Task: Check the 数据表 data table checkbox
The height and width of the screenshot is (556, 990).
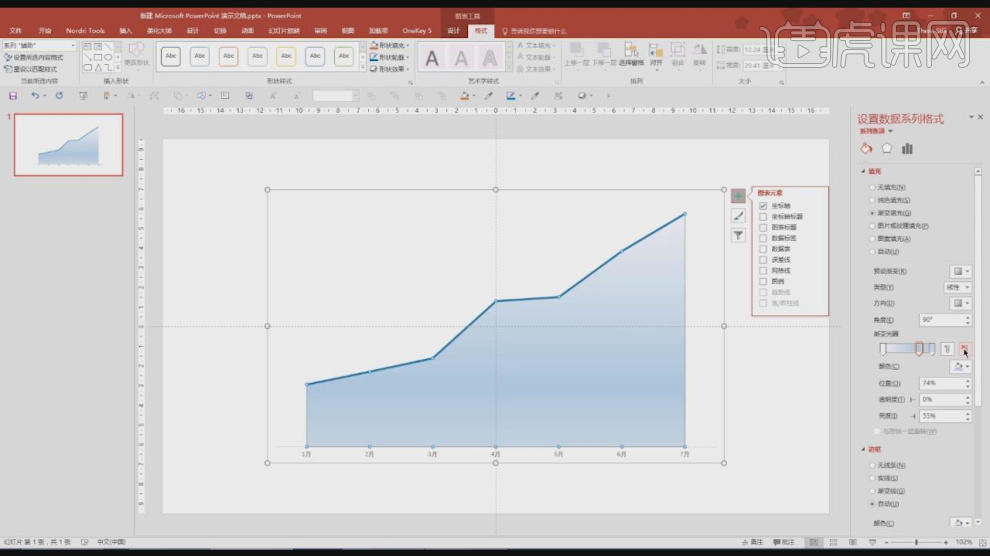Action: [x=763, y=249]
